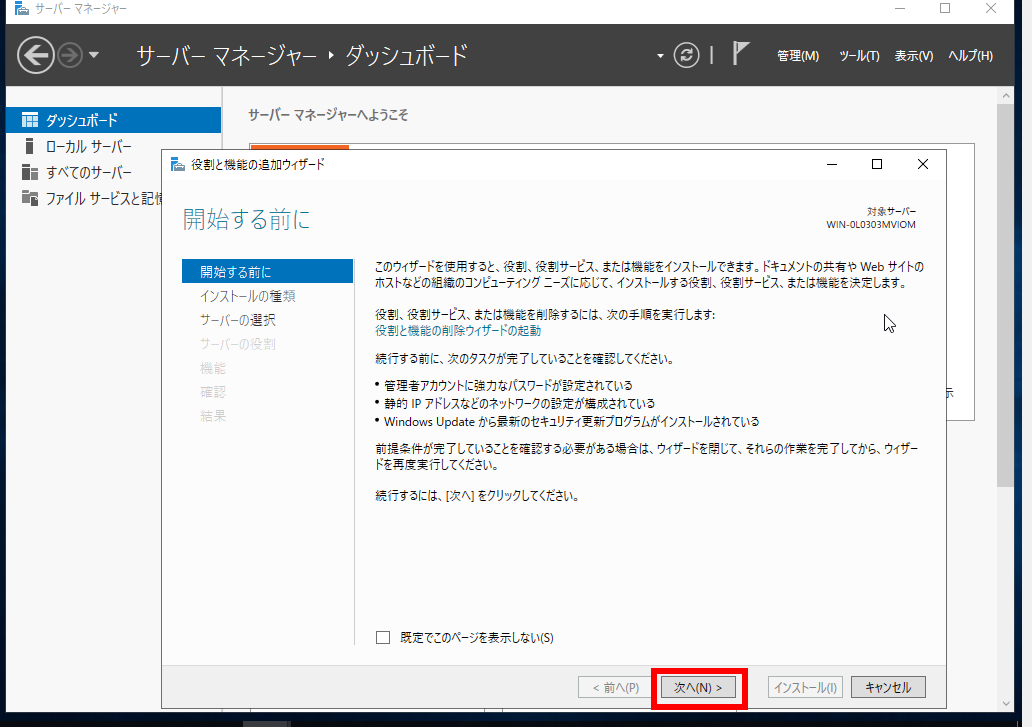The width and height of the screenshot is (1032, 727).
Task: Open the 管理(M) menu
Action: pos(797,56)
